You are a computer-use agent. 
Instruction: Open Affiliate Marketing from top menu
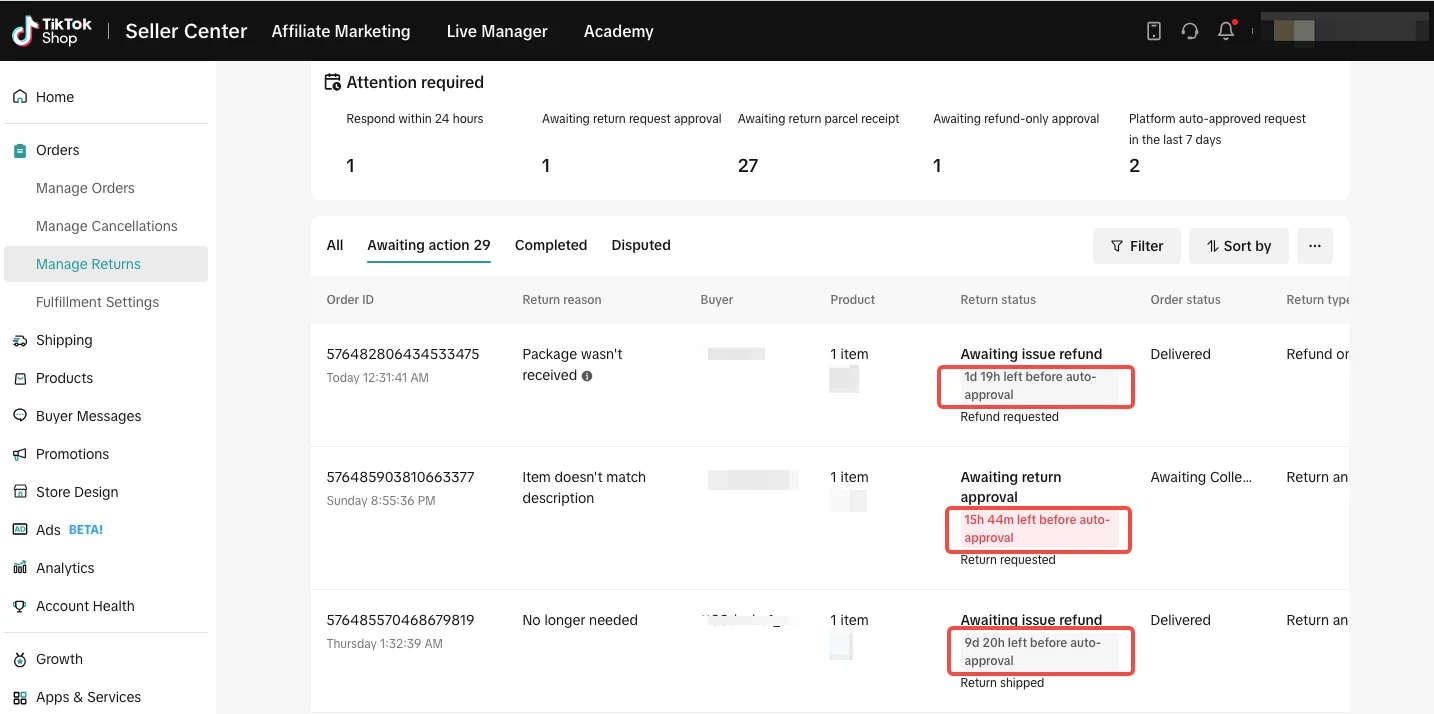(340, 31)
